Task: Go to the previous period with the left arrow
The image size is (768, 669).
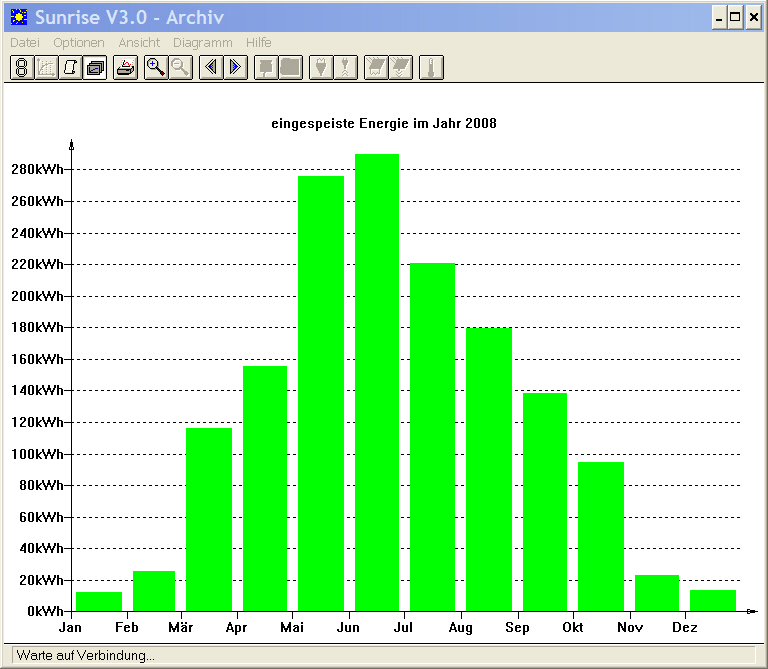Action: coord(211,68)
